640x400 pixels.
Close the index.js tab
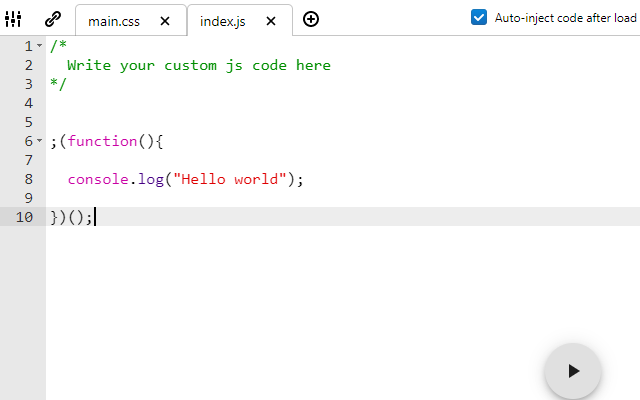coord(271,21)
